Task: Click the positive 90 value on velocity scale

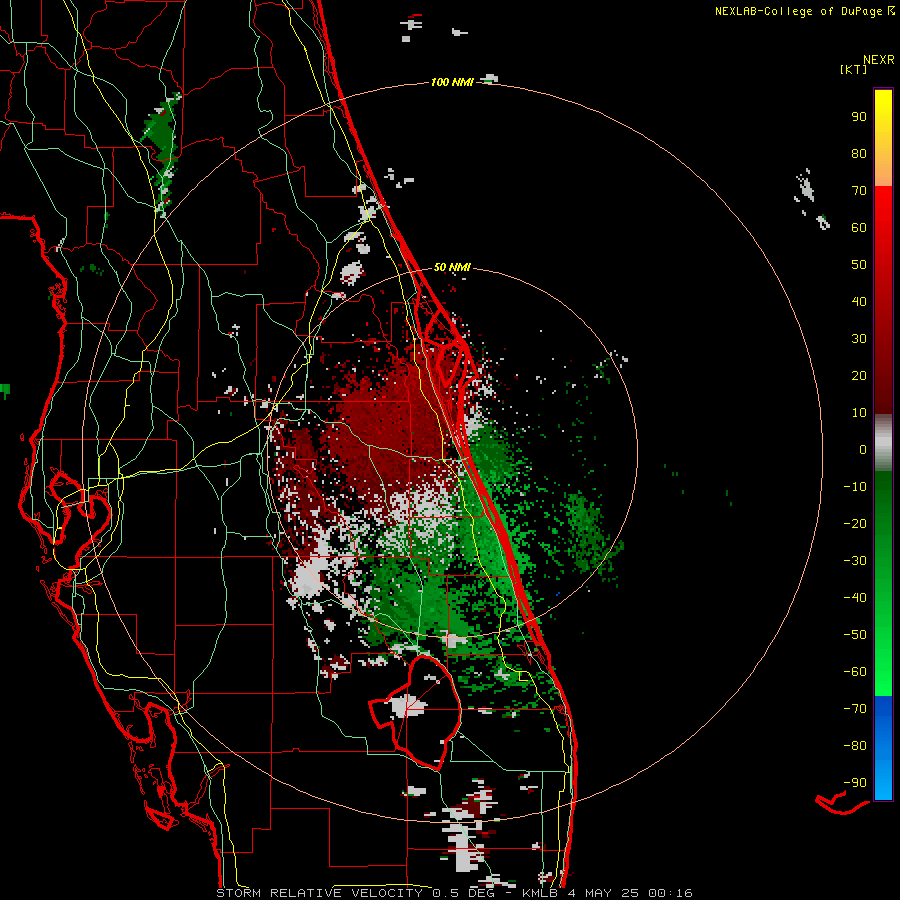Action: (x=859, y=117)
